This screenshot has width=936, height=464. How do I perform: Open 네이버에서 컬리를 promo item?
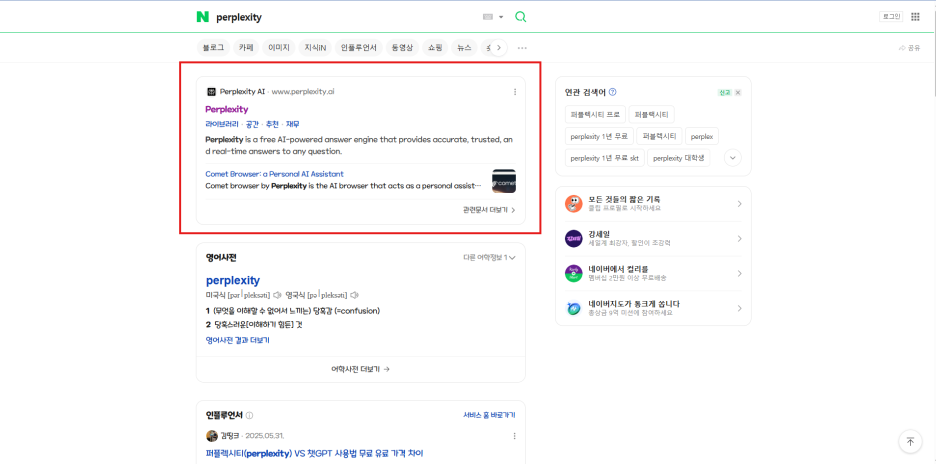pyautogui.click(x=653, y=274)
